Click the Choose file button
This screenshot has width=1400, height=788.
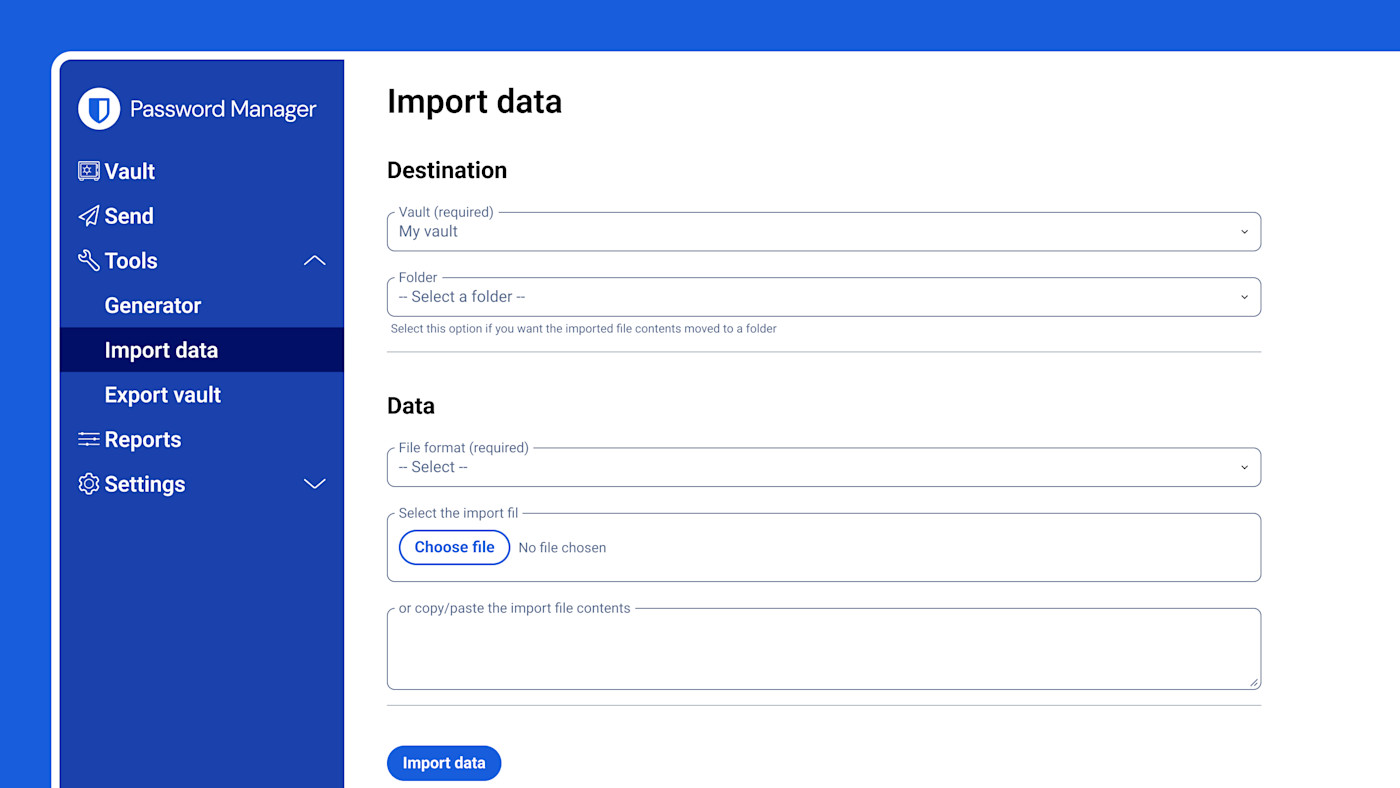click(454, 547)
